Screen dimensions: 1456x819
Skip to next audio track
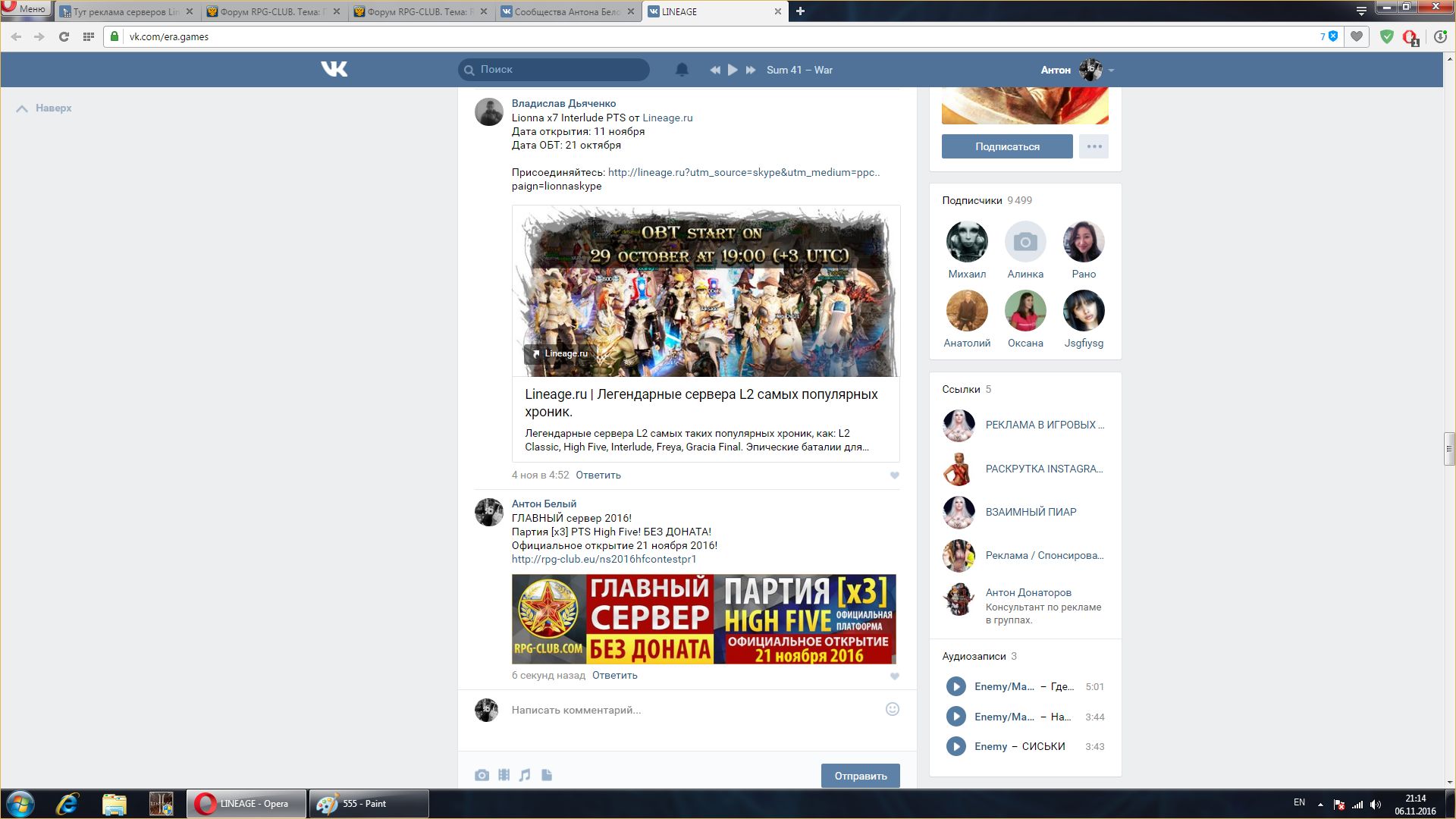751,70
